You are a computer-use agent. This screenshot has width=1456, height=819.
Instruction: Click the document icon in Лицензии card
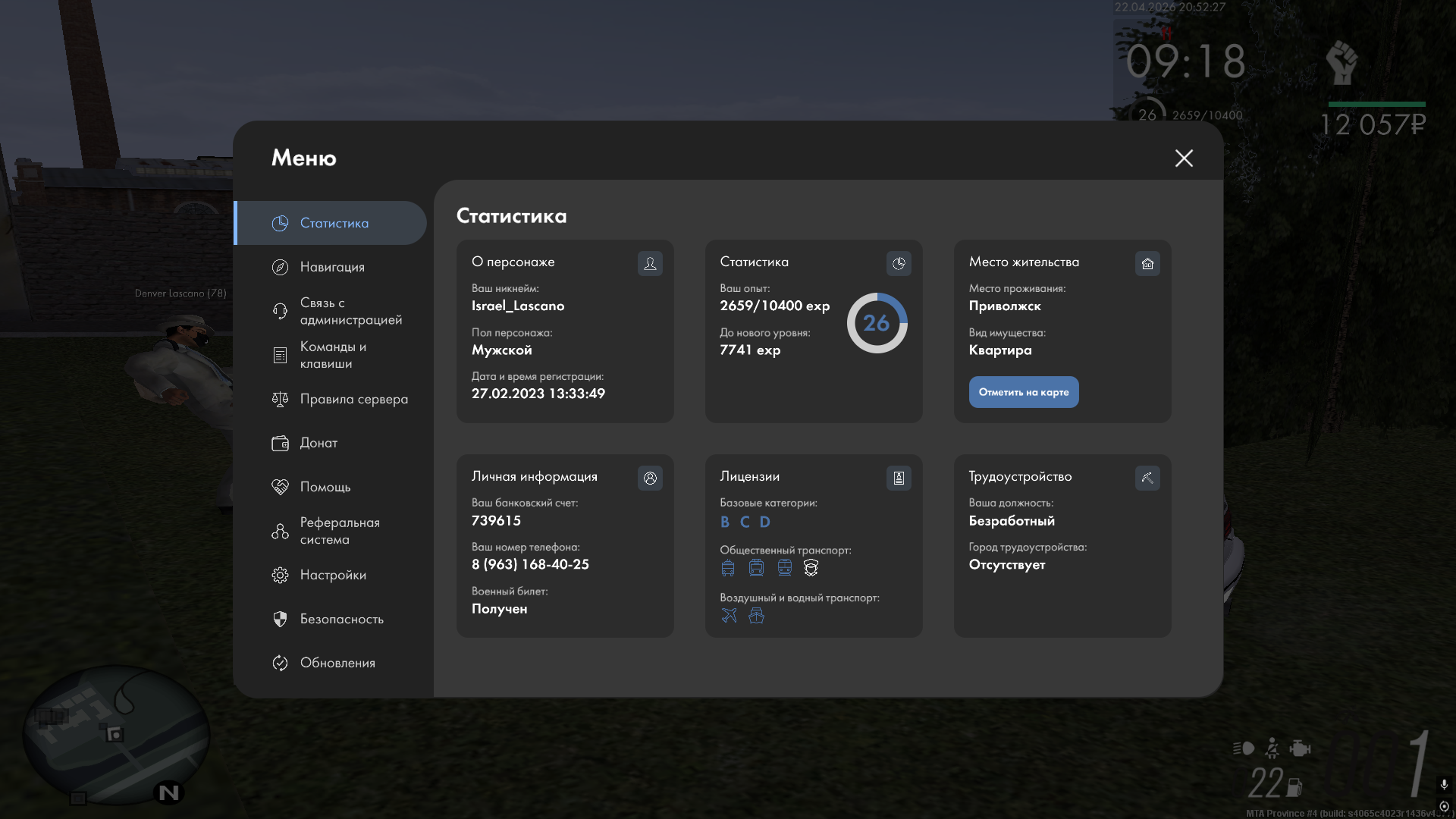pyautogui.click(x=899, y=478)
